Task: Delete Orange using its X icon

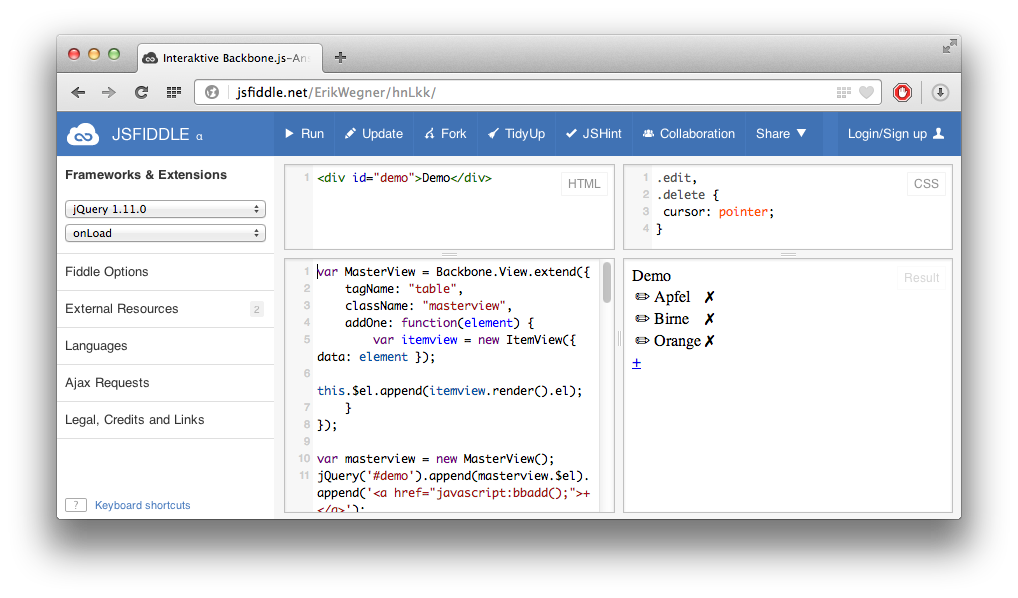Action: (709, 341)
